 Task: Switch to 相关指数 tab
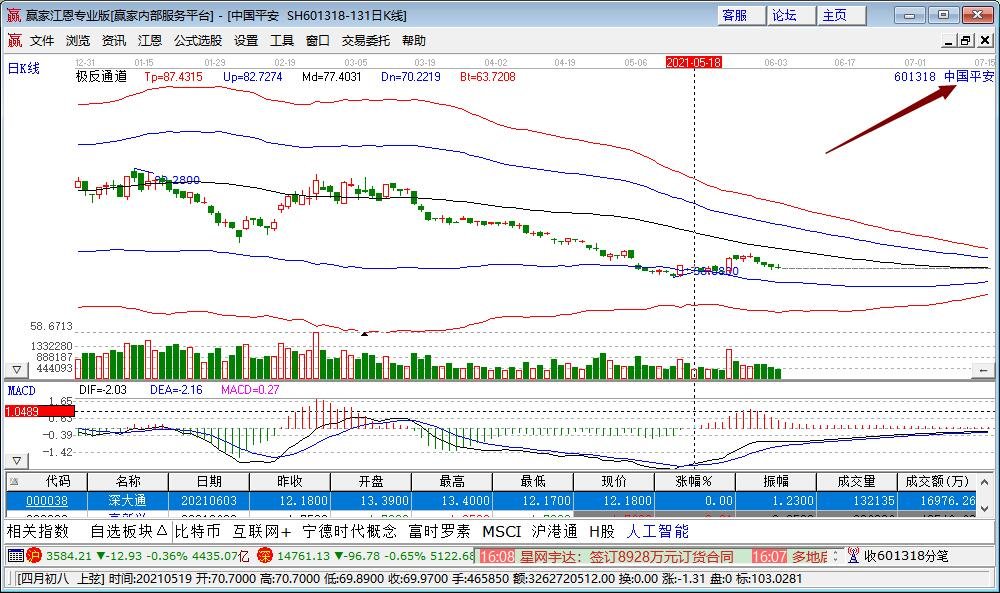click(x=38, y=531)
